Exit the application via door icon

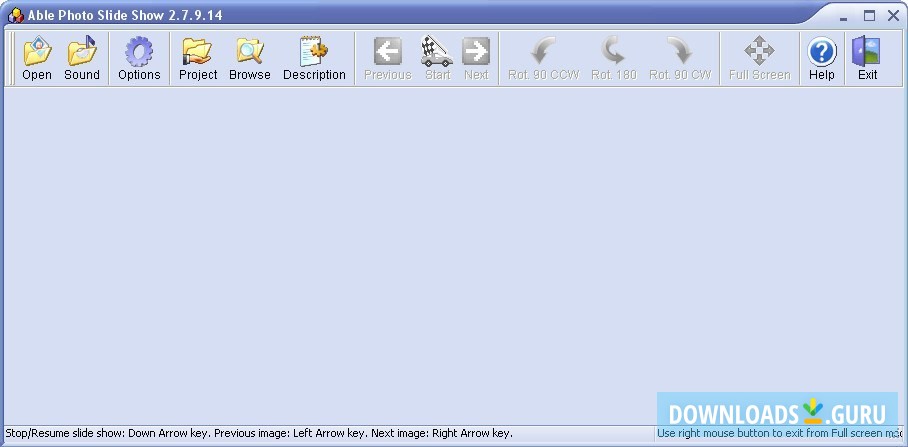click(867, 58)
